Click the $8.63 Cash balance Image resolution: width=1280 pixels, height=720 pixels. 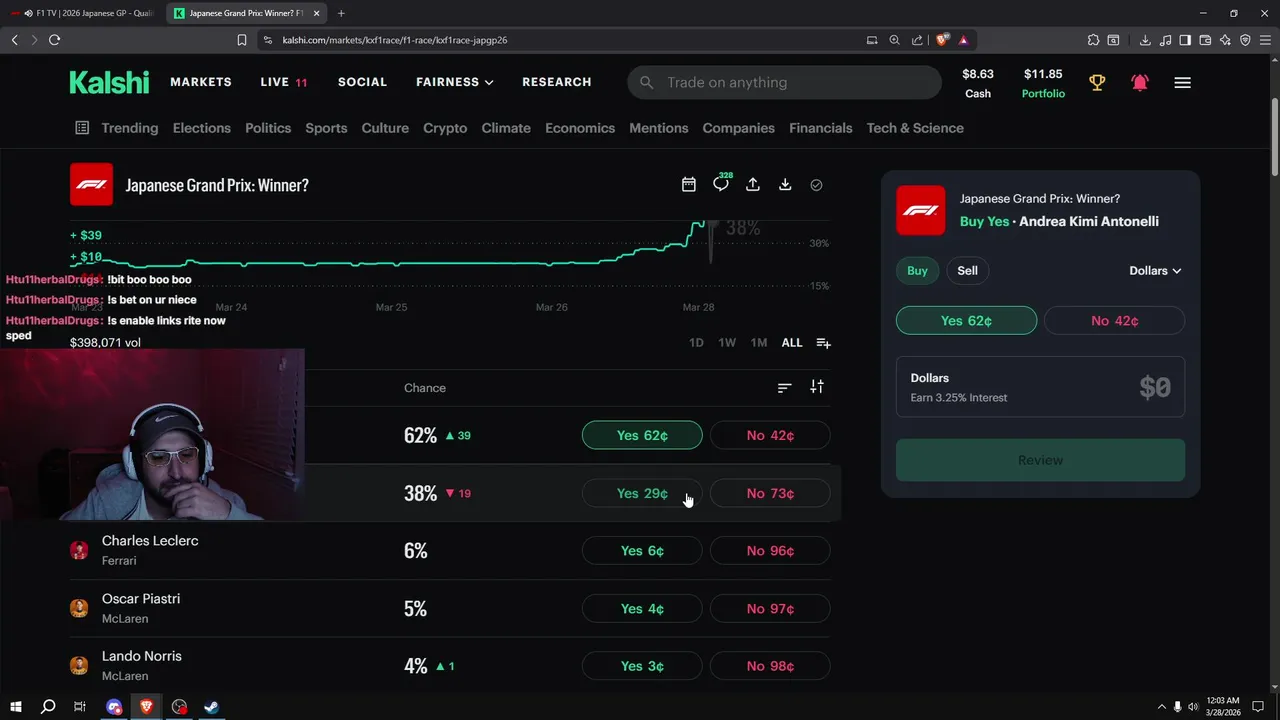(978, 83)
